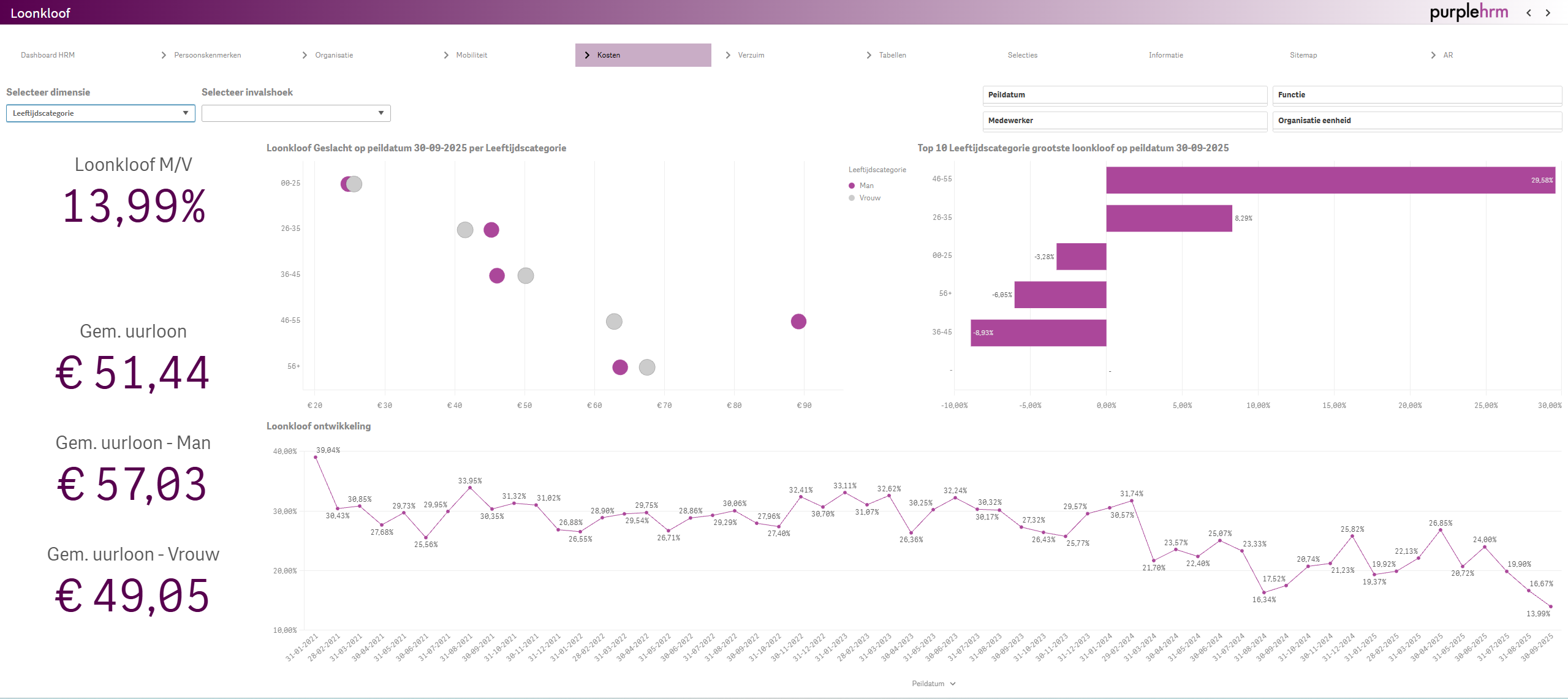Open the Organisatie eenheid filter pane
Viewport: 1568px width, 699px height.
(1416, 121)
